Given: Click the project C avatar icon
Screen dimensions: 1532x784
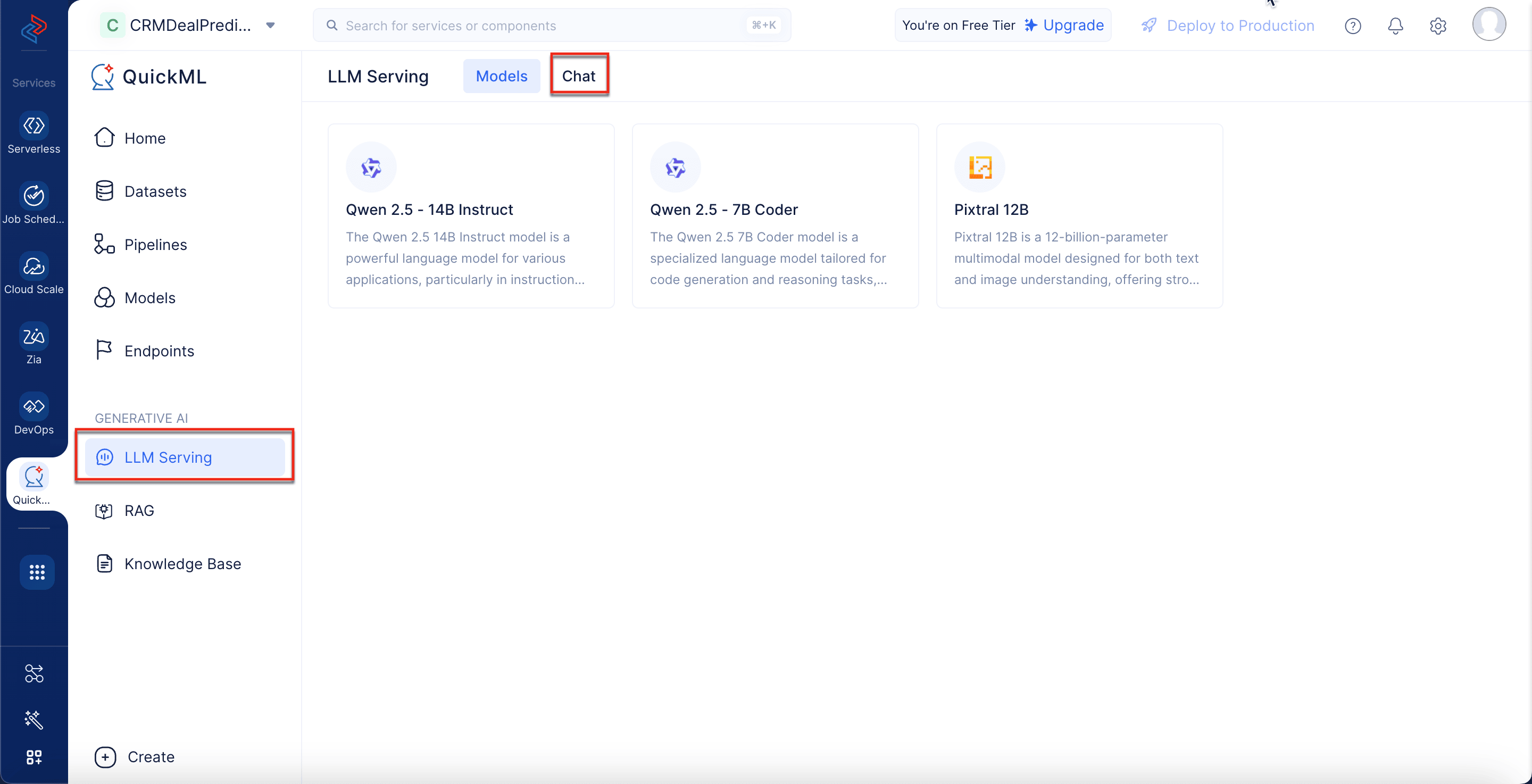Looking at the screenshot, I should [112, 26].
